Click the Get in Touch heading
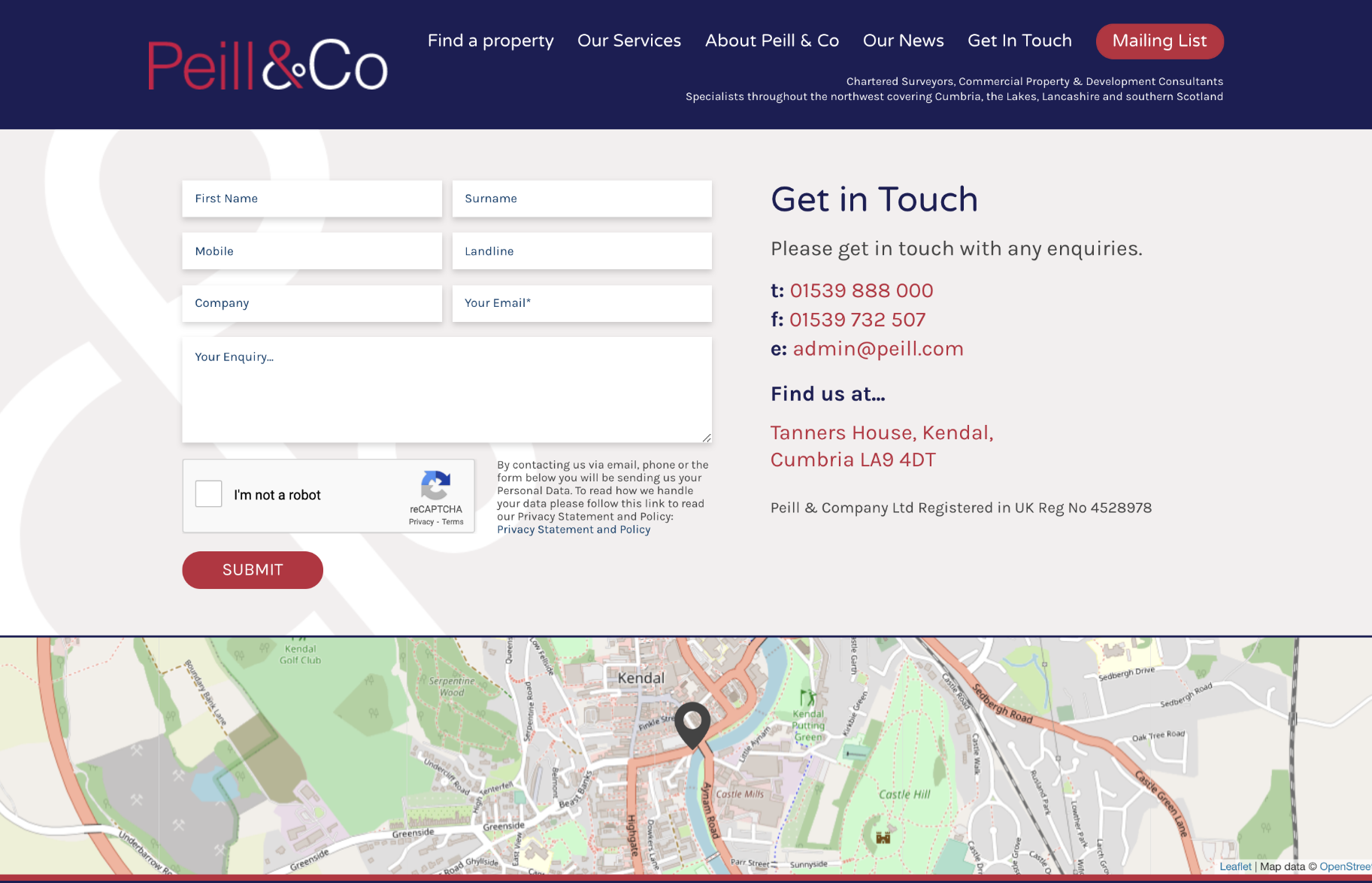 click(x=874, y=199)
